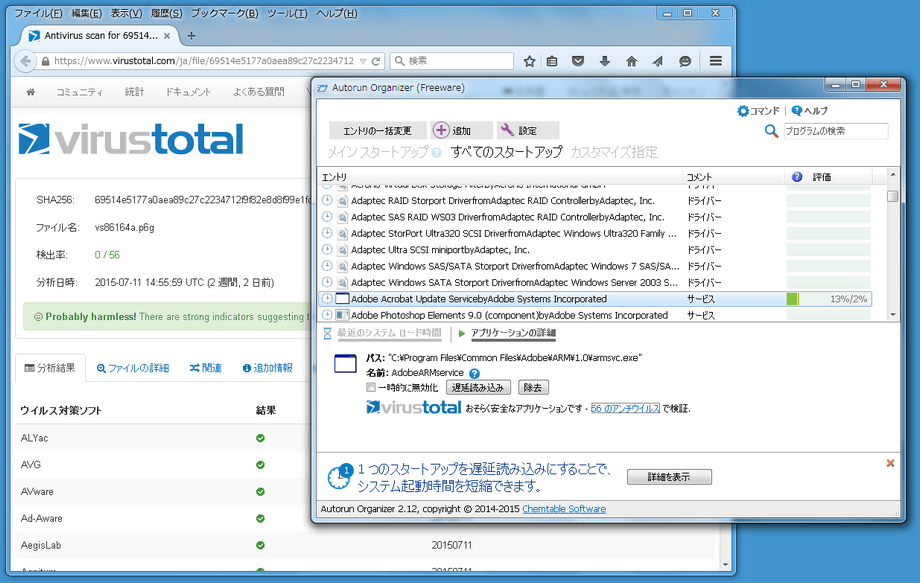This screenshot has height=583, width=920.
Task: Click the blue search magnifier in Autorun Organizer
Action: click(772, 131)
